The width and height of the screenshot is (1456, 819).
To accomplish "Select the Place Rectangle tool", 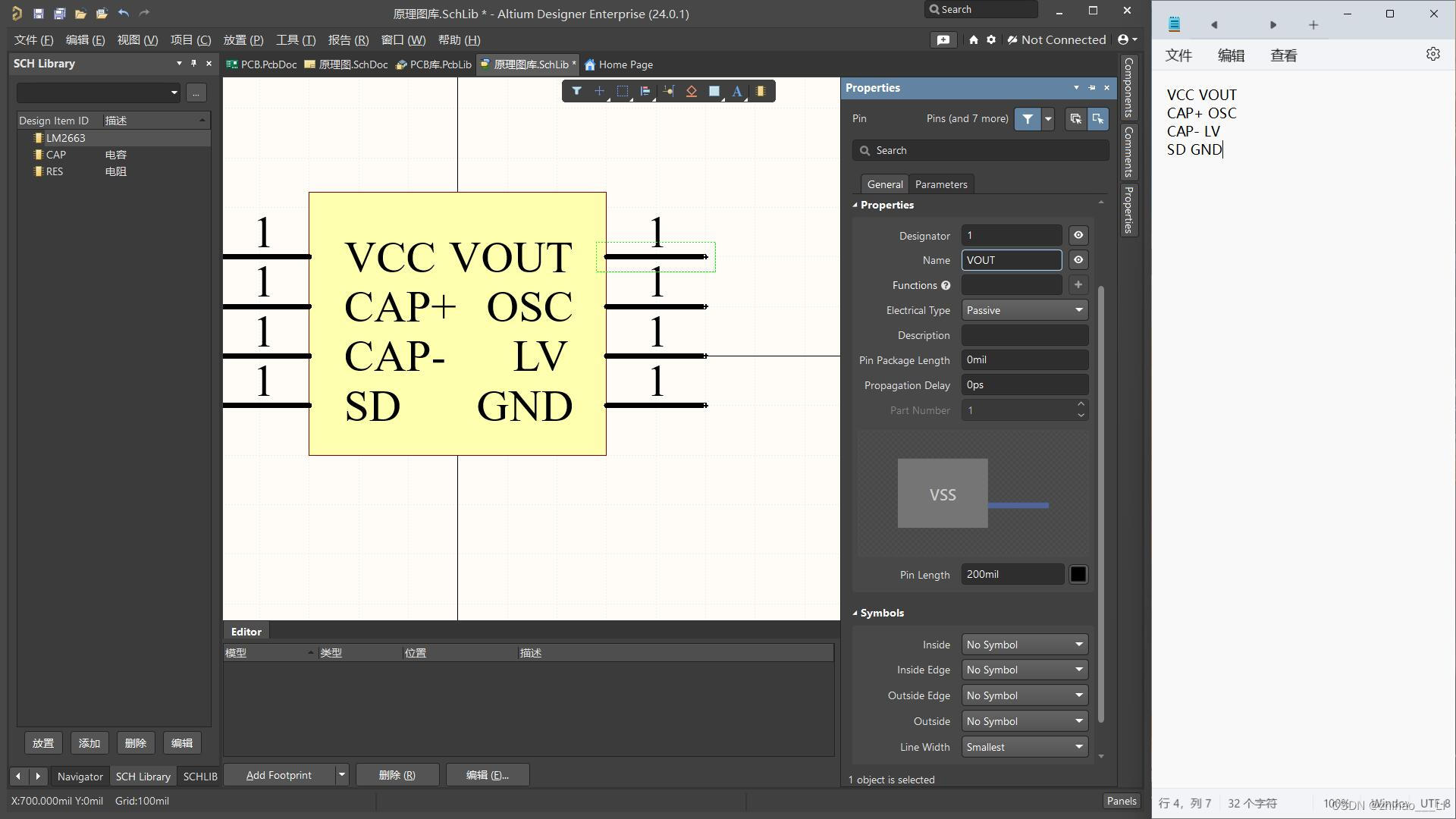I will pos(714,91).
